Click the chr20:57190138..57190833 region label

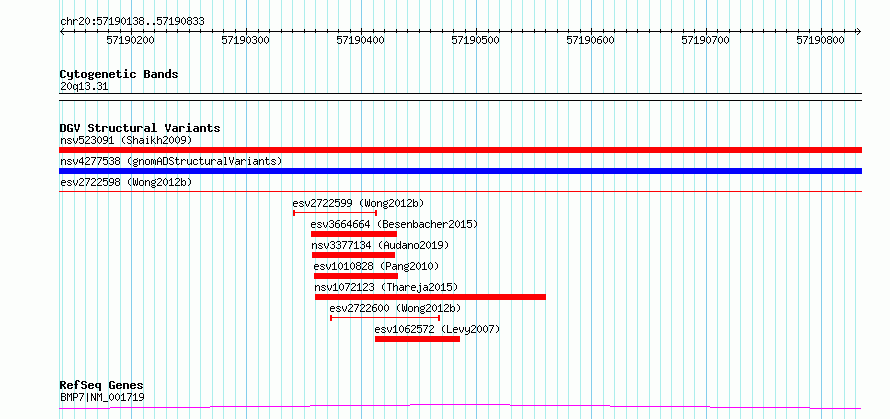pyautogui.click(x=132, y=22)
